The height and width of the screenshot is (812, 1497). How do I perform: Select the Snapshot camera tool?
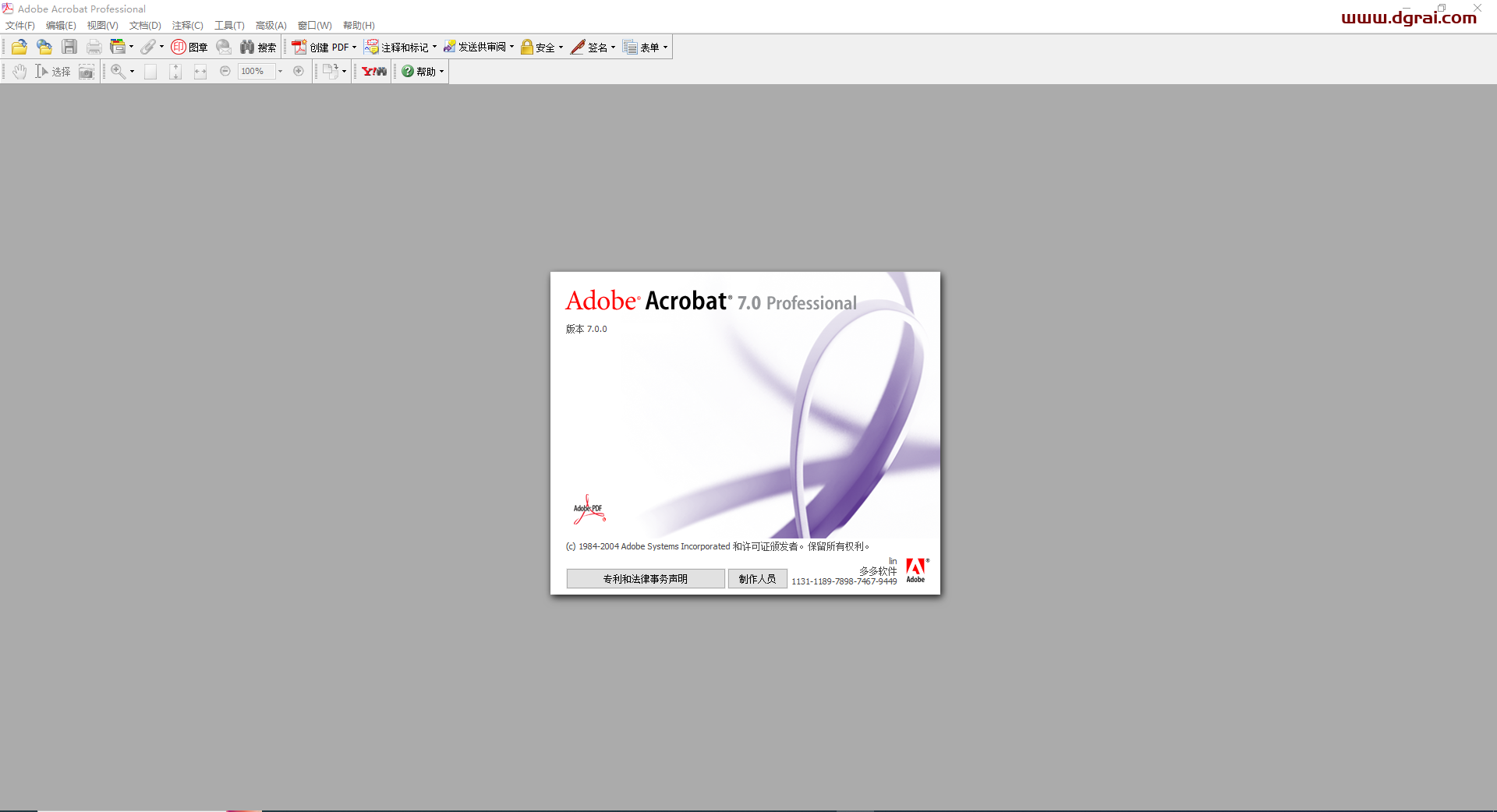[x=87, y=71]
